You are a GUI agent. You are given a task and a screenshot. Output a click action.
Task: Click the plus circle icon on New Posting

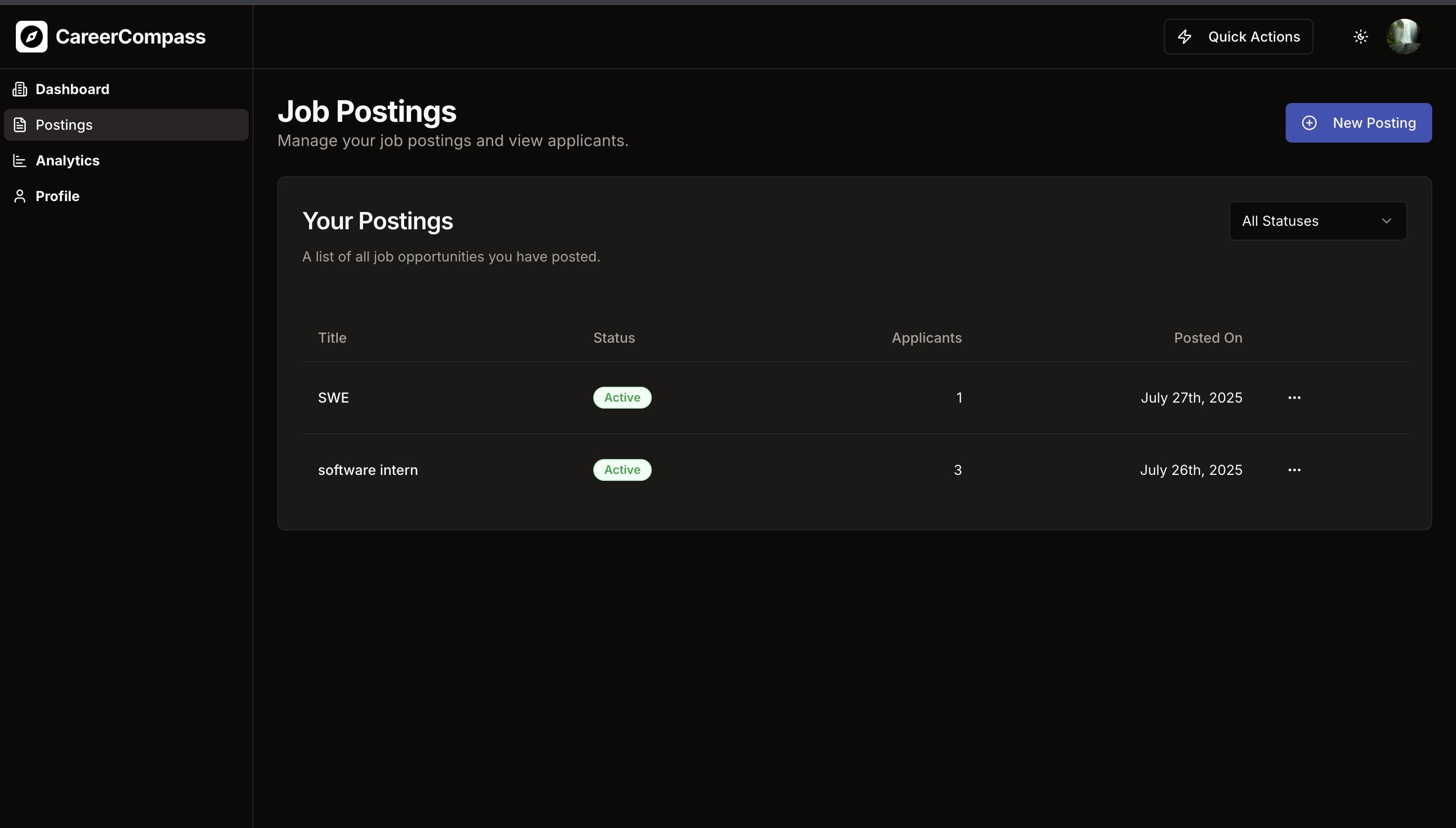tap(1309, 123)
